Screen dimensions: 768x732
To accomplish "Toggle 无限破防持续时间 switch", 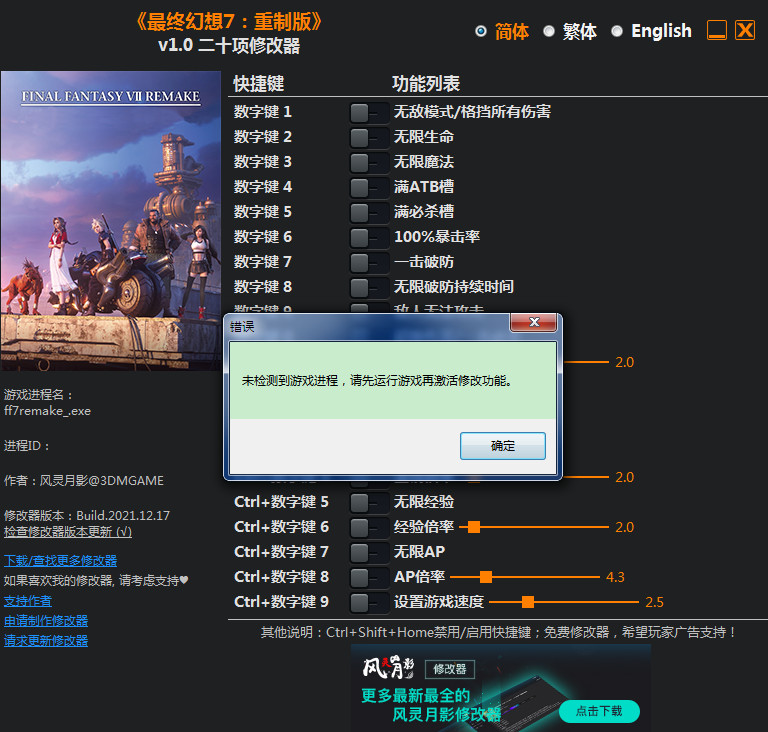I will click(x=369, y=288).
